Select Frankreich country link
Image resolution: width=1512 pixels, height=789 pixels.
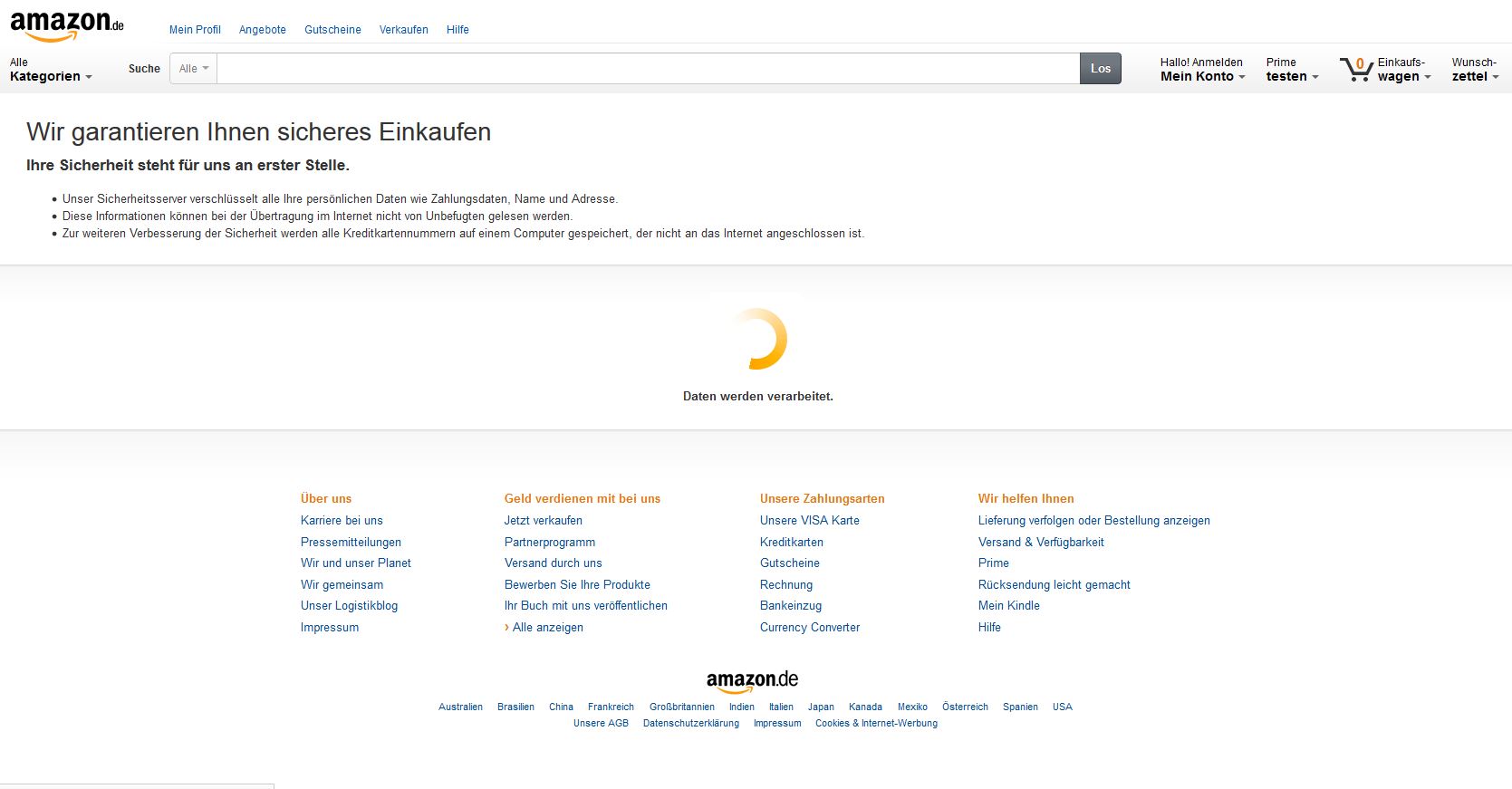(611, 707)
